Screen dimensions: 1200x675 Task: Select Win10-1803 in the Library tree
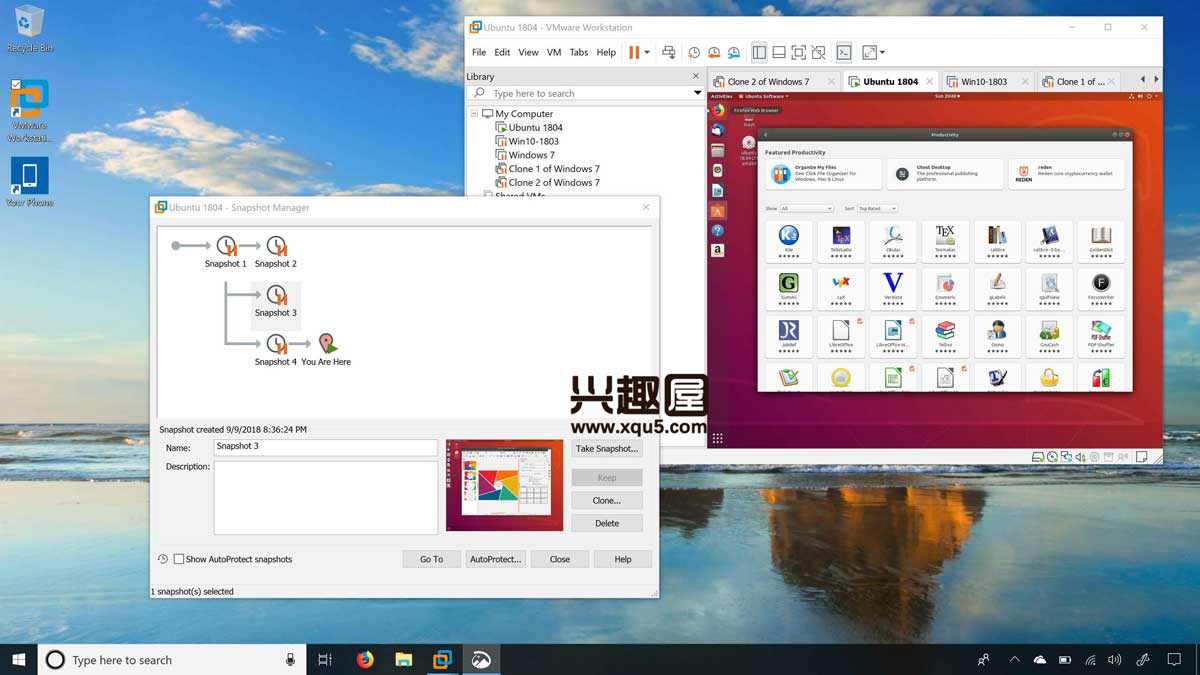point(527,141)
